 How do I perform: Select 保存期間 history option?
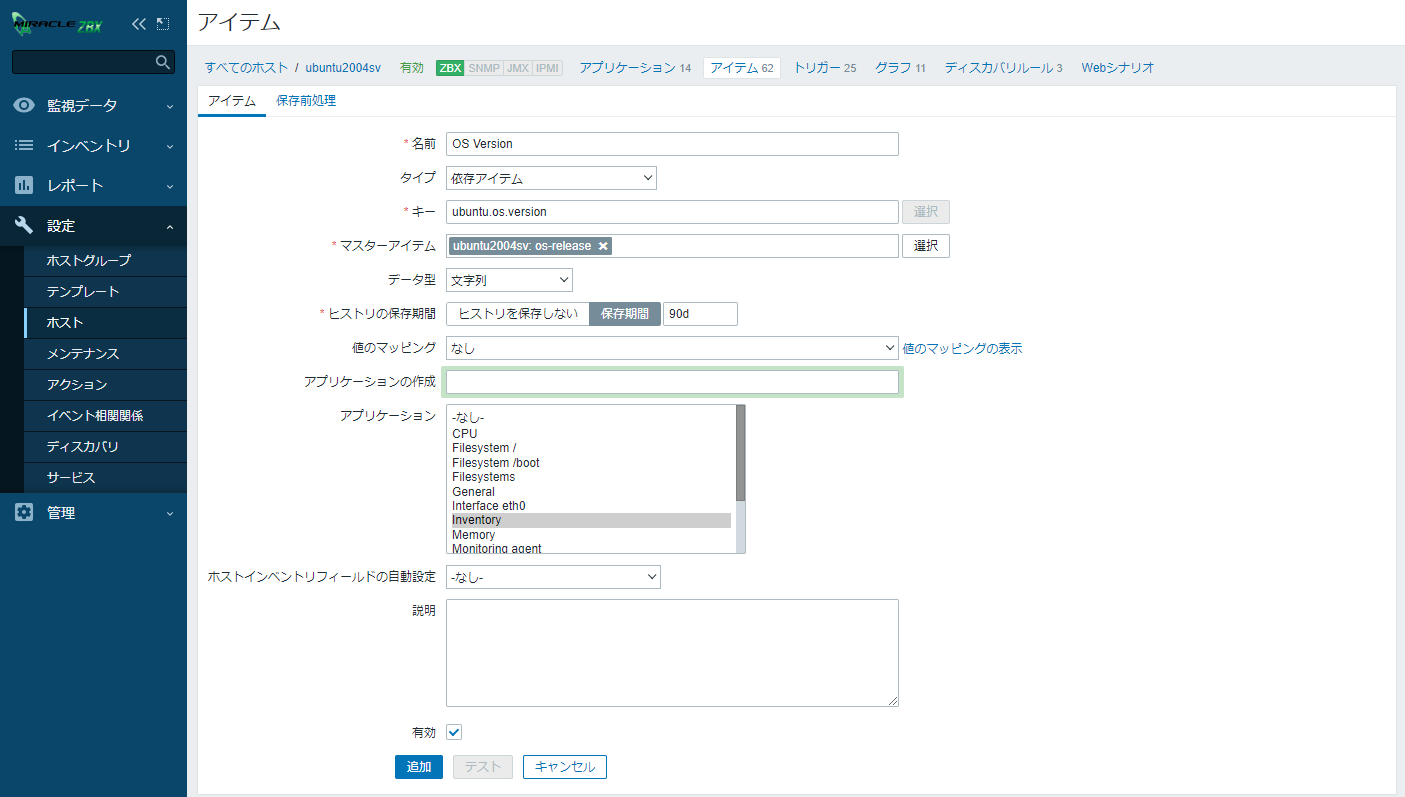625,314
